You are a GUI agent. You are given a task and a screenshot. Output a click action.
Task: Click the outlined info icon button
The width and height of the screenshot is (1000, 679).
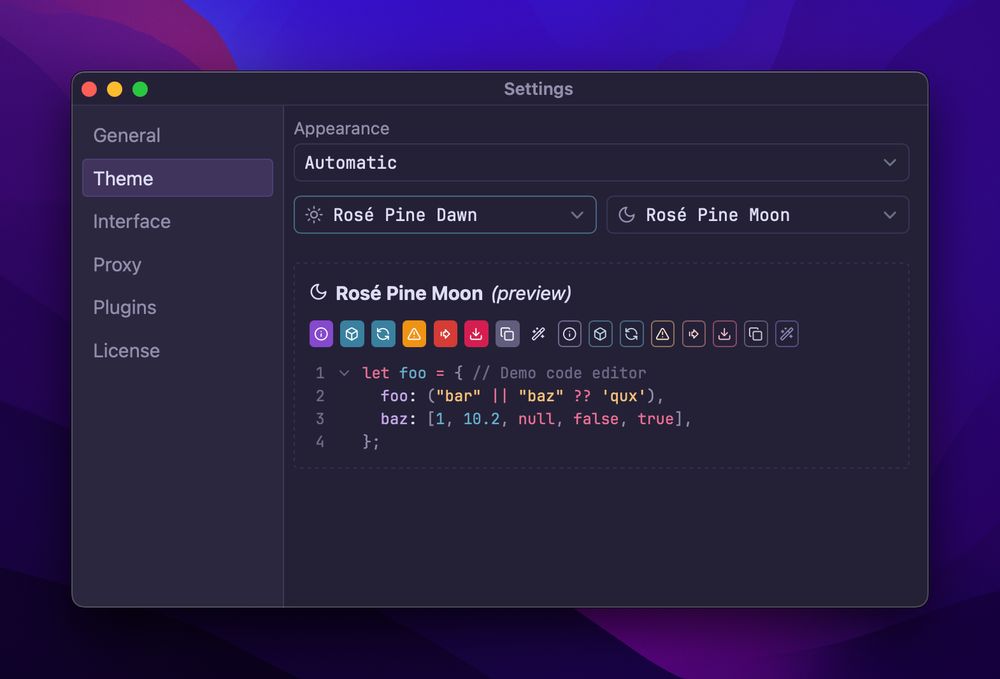pyautogui.click(x=570, y=334)
